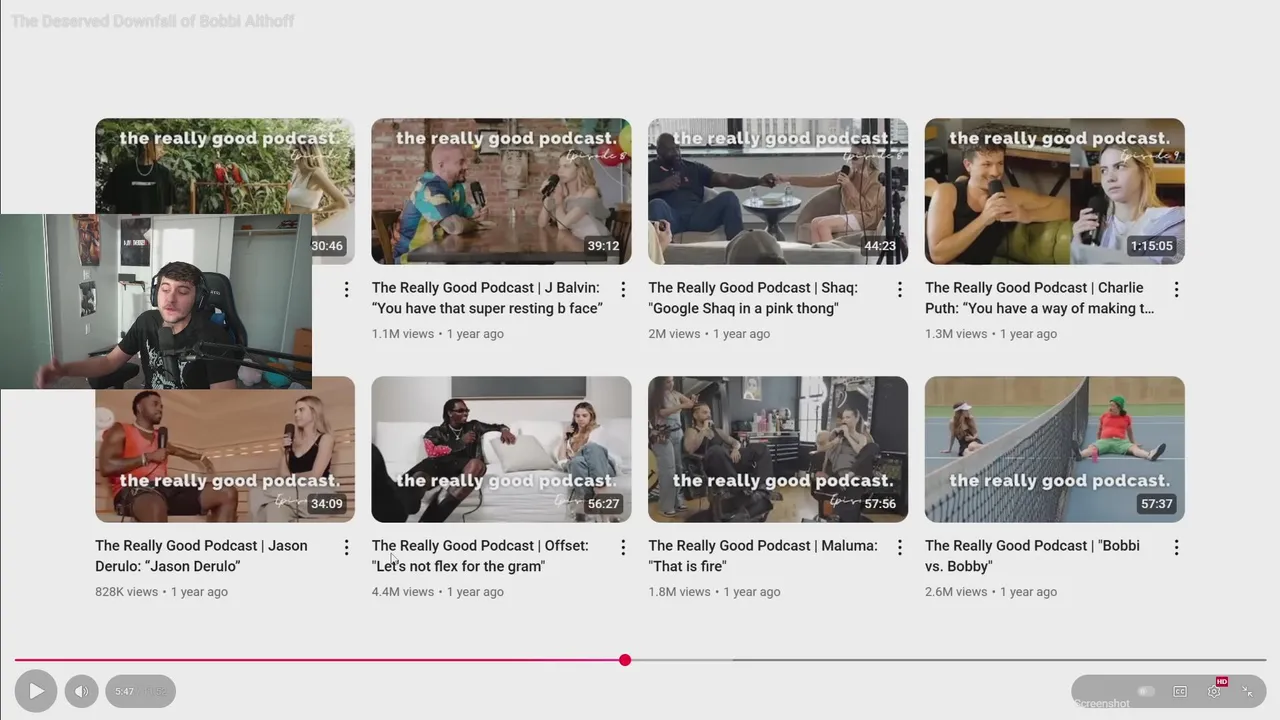Mute the video volume
The image size is (1280, 720).
tap(81, 691)
